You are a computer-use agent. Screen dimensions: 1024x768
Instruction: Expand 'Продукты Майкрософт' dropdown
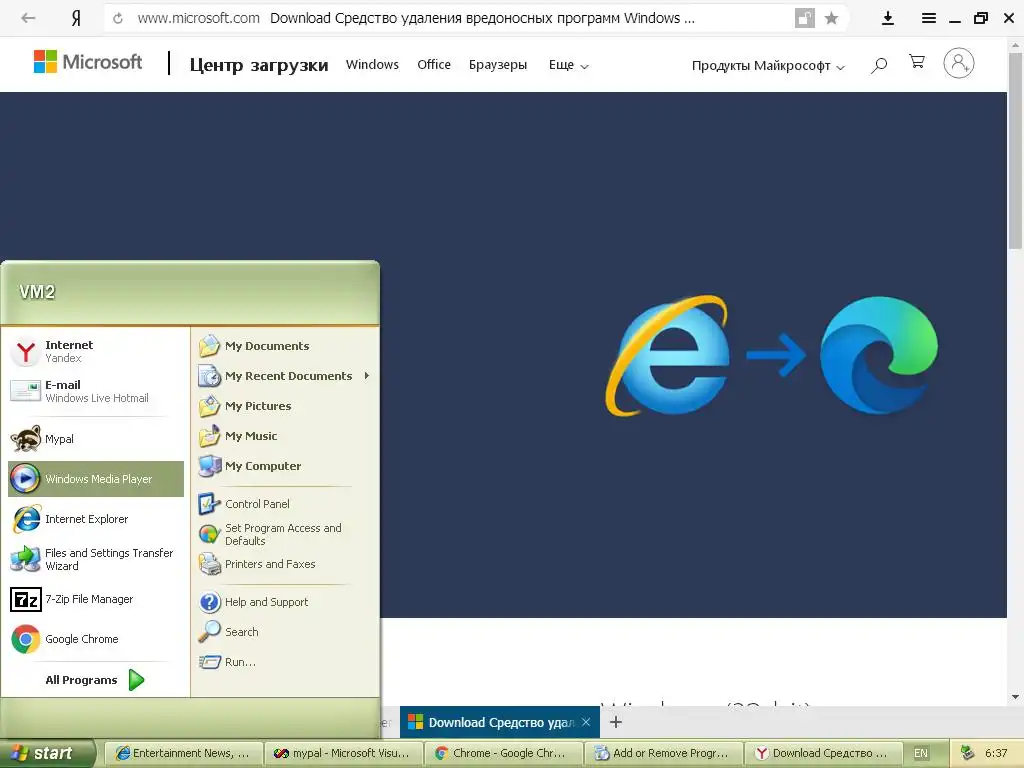[x=768, y=66]
